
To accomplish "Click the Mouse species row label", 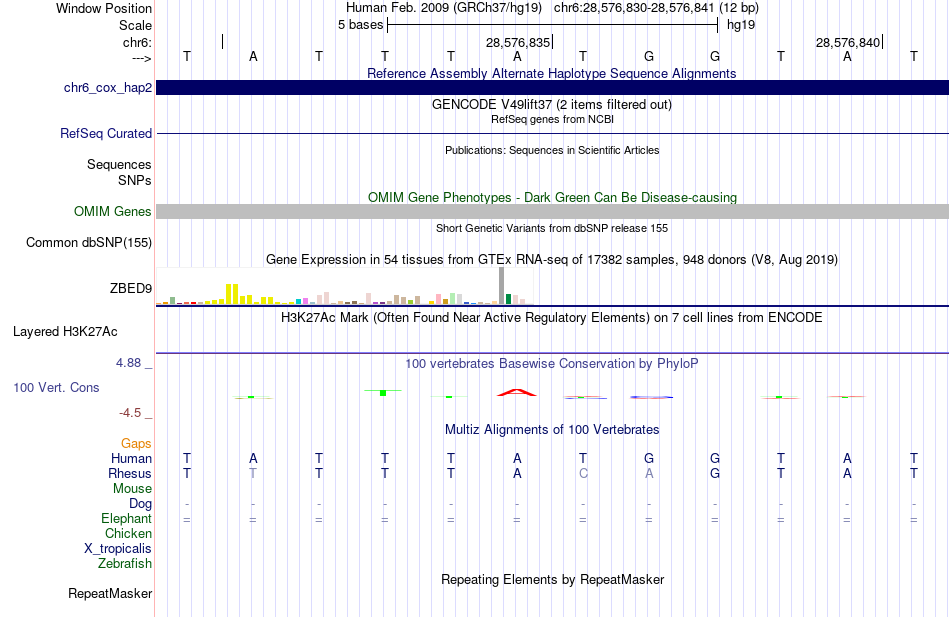I will [x=132, y=489].
